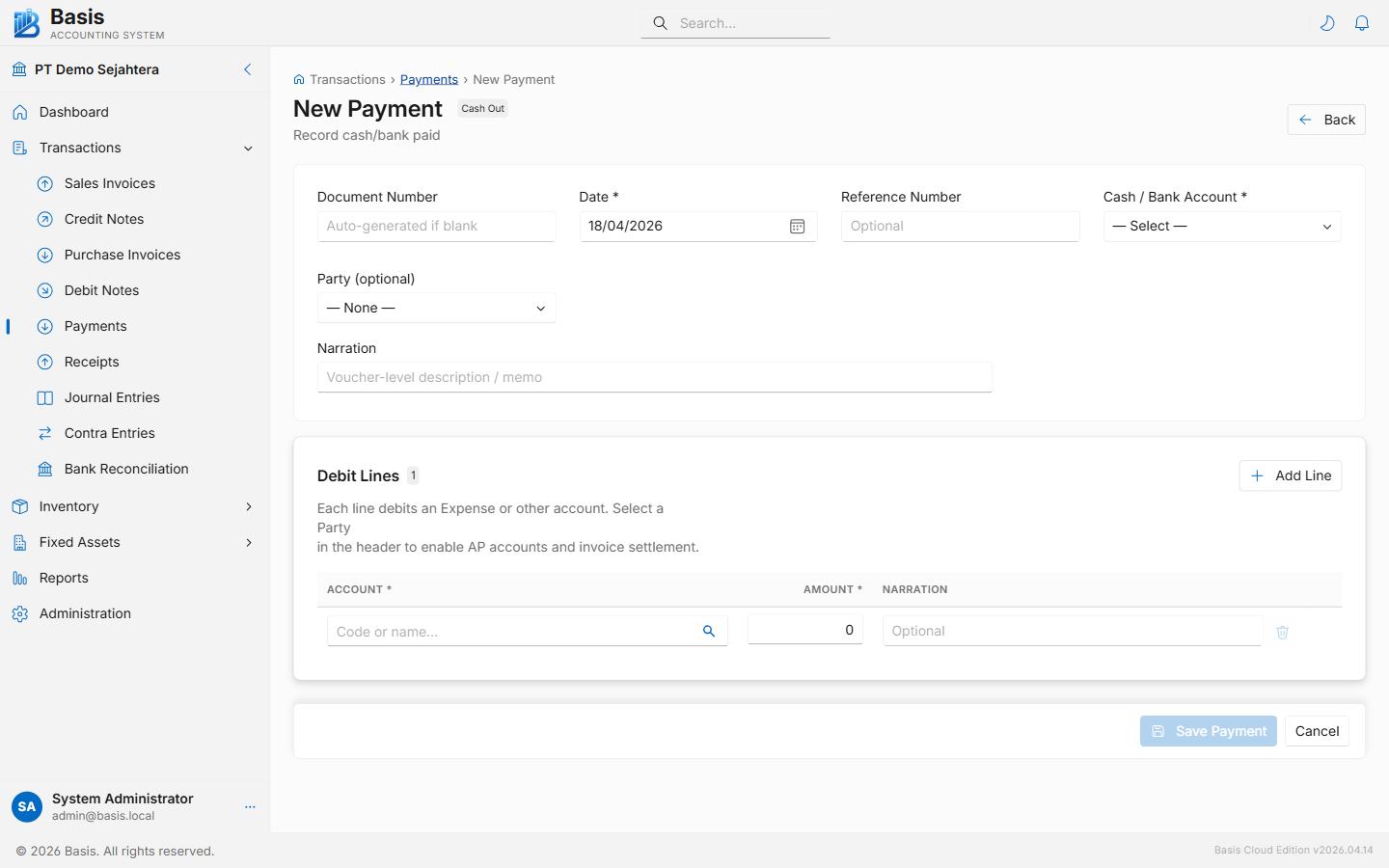Click the Narration memo input field
Viewport: 1389px width, 868px height.
pyautogui.click(x=654, y=377)
